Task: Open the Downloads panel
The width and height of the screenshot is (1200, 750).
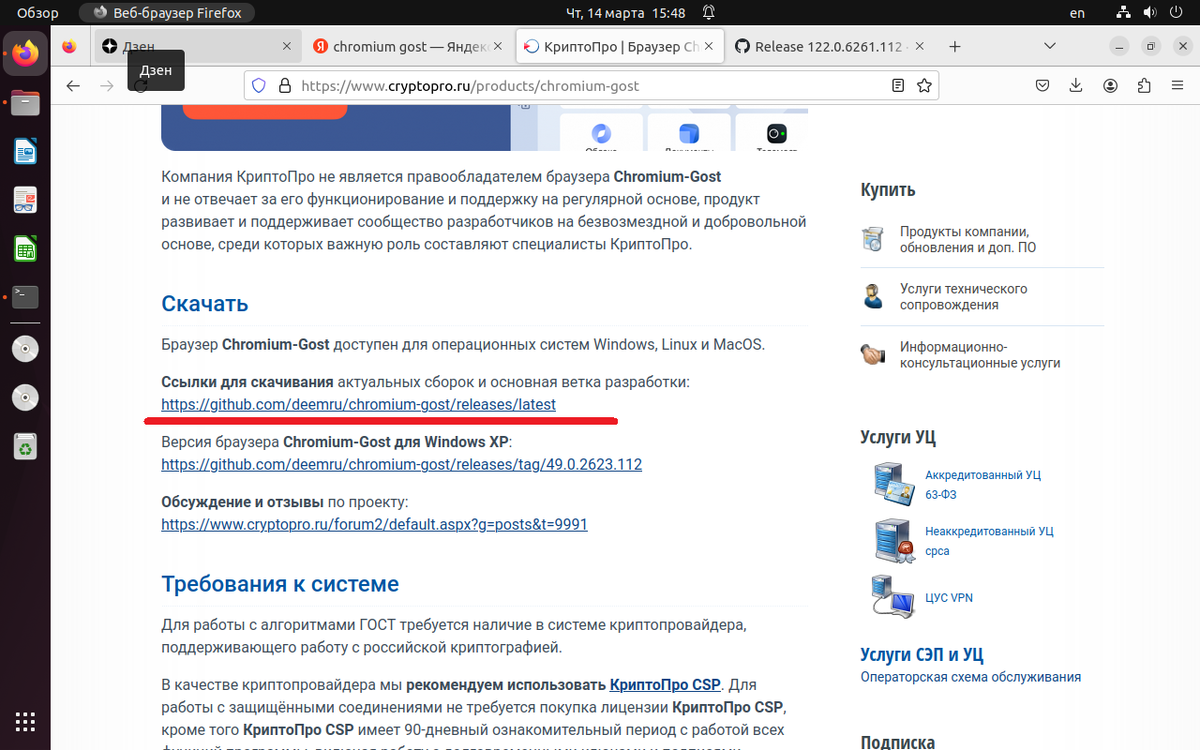Action: click(x=1076, y=86)
